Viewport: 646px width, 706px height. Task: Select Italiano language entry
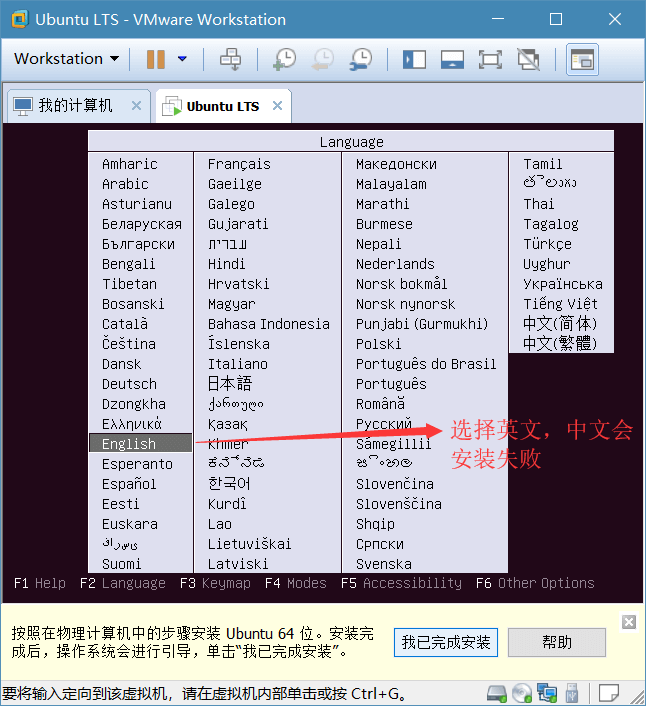pyautogui.click(x=238, y=364)
